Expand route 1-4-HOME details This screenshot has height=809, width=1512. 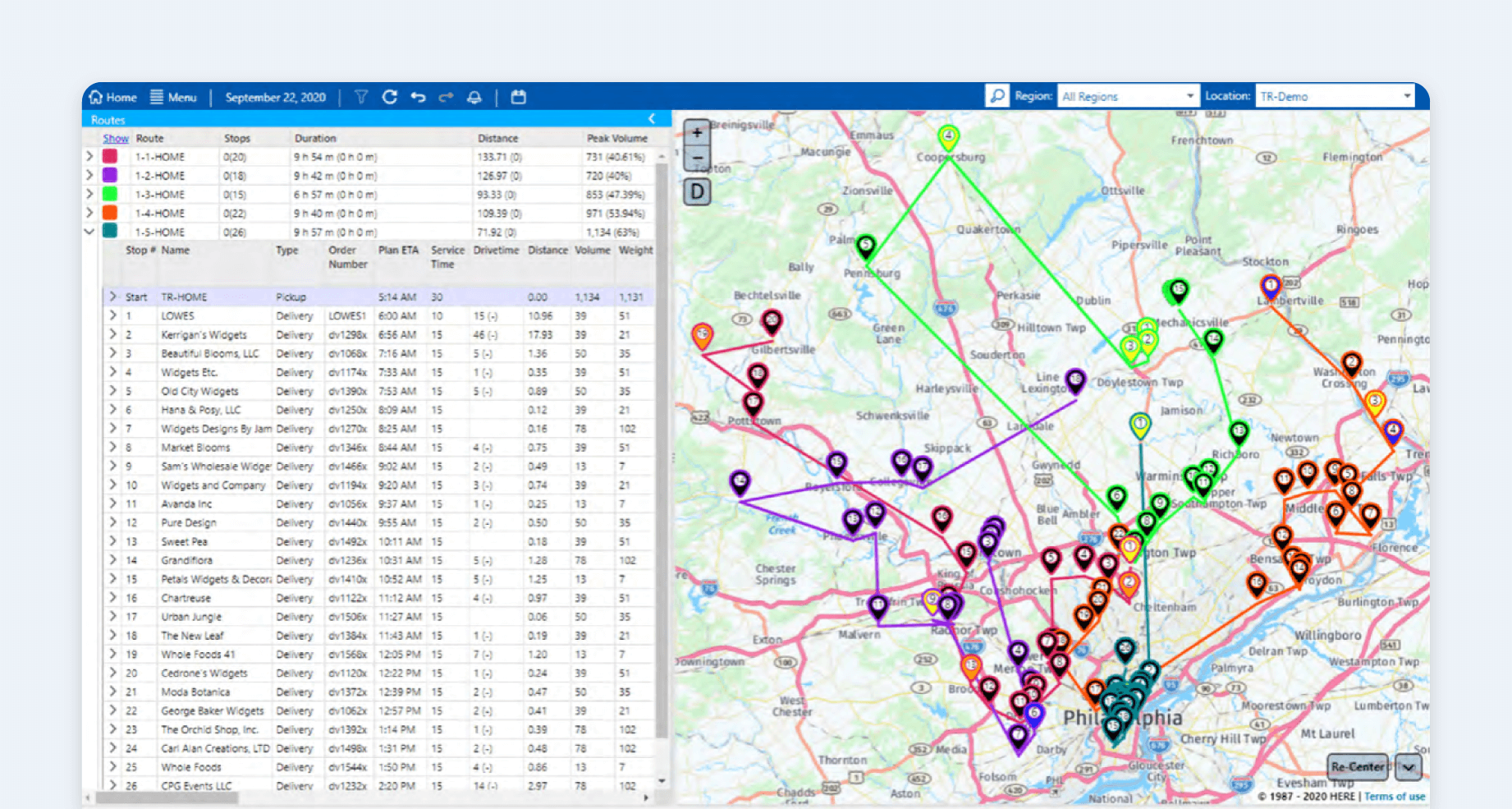click(x=89, y=213)
